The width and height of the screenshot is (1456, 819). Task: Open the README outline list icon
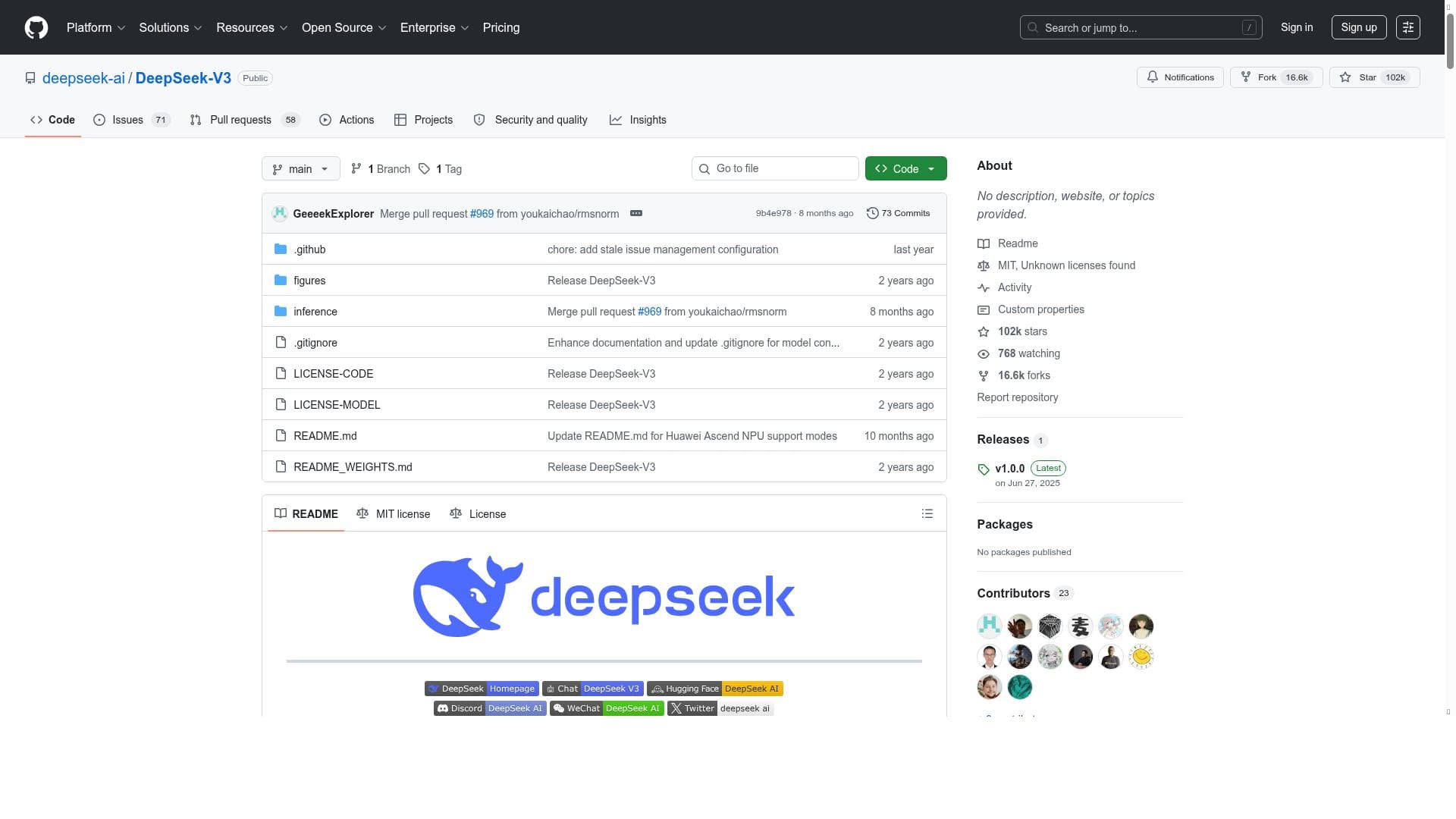pyautogui.click(x=927, y=513)
